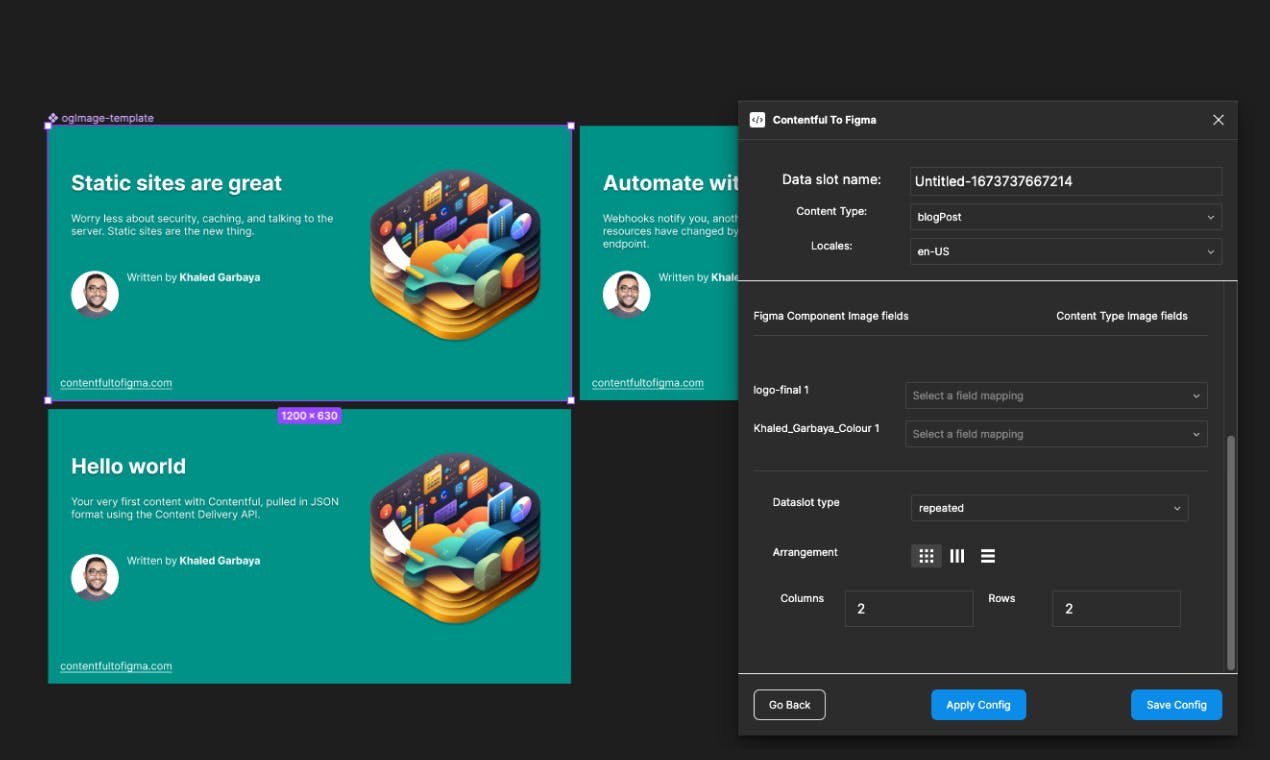Click the Contentful To Figma plugin icon
Screen dimensions: 1270x760
point(757,120)
